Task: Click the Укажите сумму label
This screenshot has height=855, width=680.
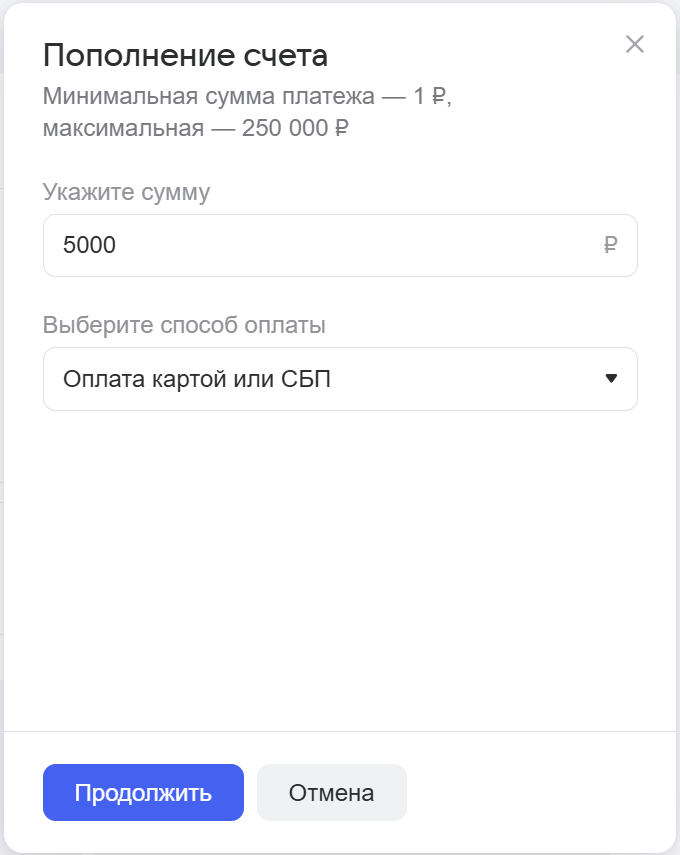Action: 126,192
